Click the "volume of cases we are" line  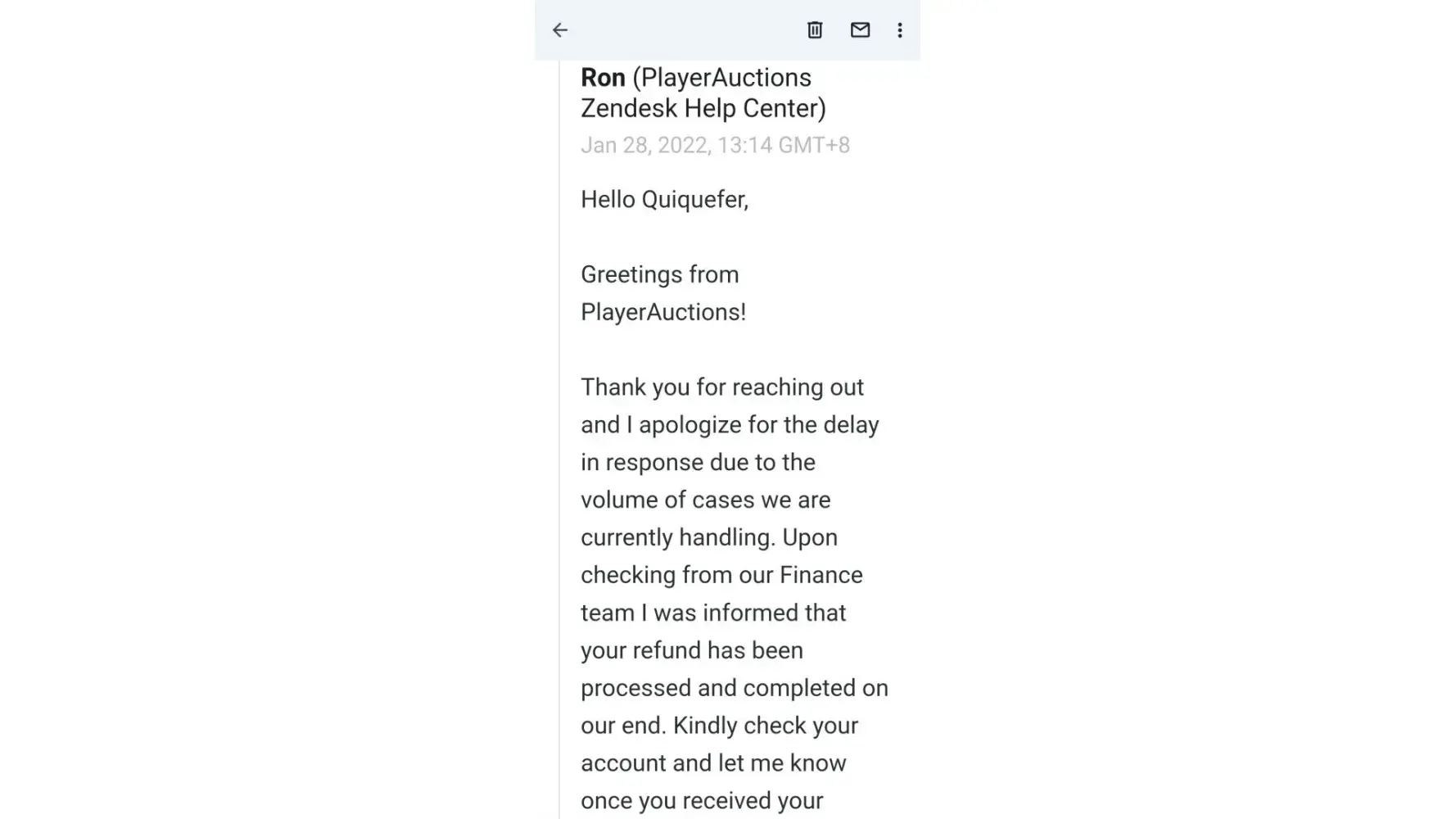click(705, 500)
